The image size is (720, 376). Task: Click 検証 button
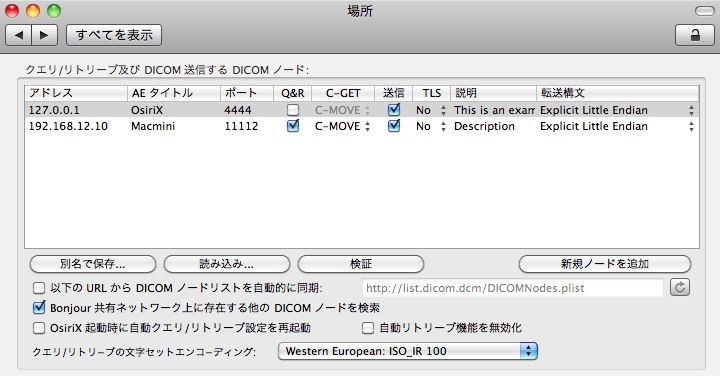pyautogui.click(x=361, y=264)
